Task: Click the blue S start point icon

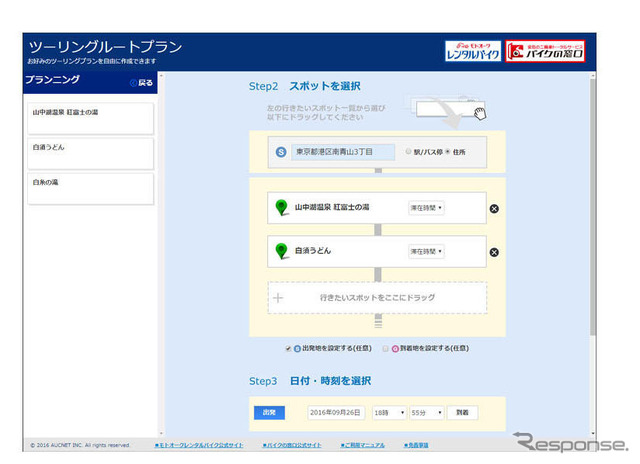Action: (x=281, y=152)
